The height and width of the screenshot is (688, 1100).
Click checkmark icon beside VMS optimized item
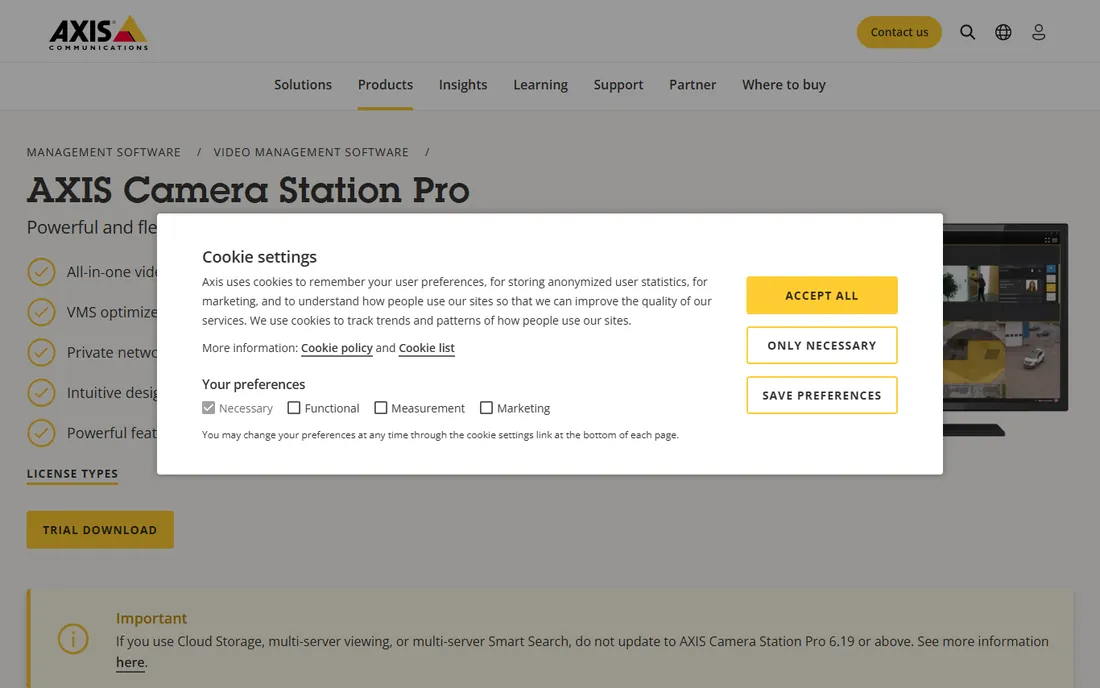[41, 312]
